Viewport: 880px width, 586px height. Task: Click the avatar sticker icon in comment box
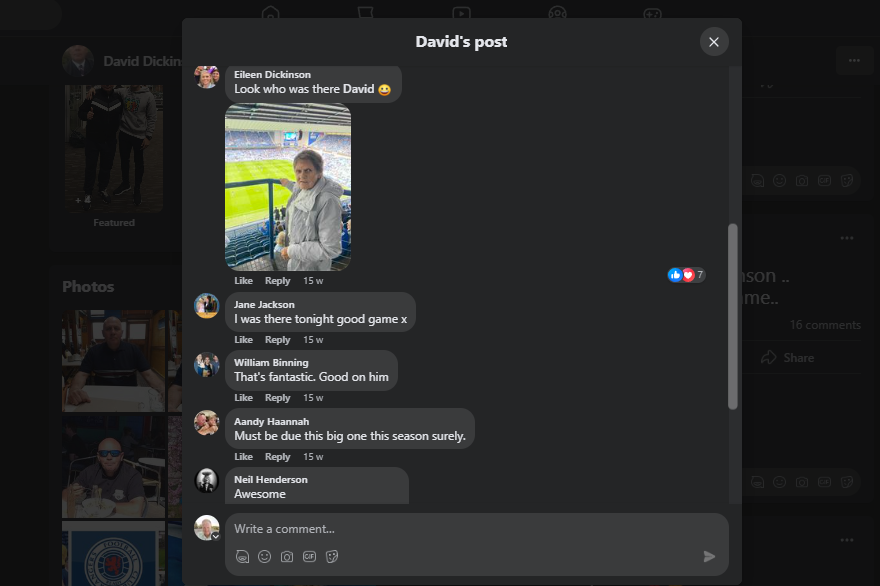point(242,556)
